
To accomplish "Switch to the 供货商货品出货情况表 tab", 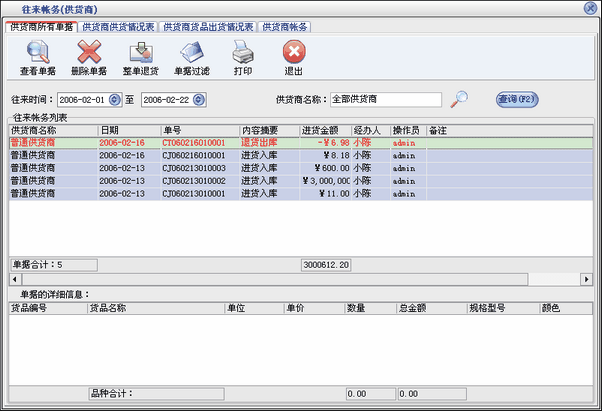I will (208, 27).
